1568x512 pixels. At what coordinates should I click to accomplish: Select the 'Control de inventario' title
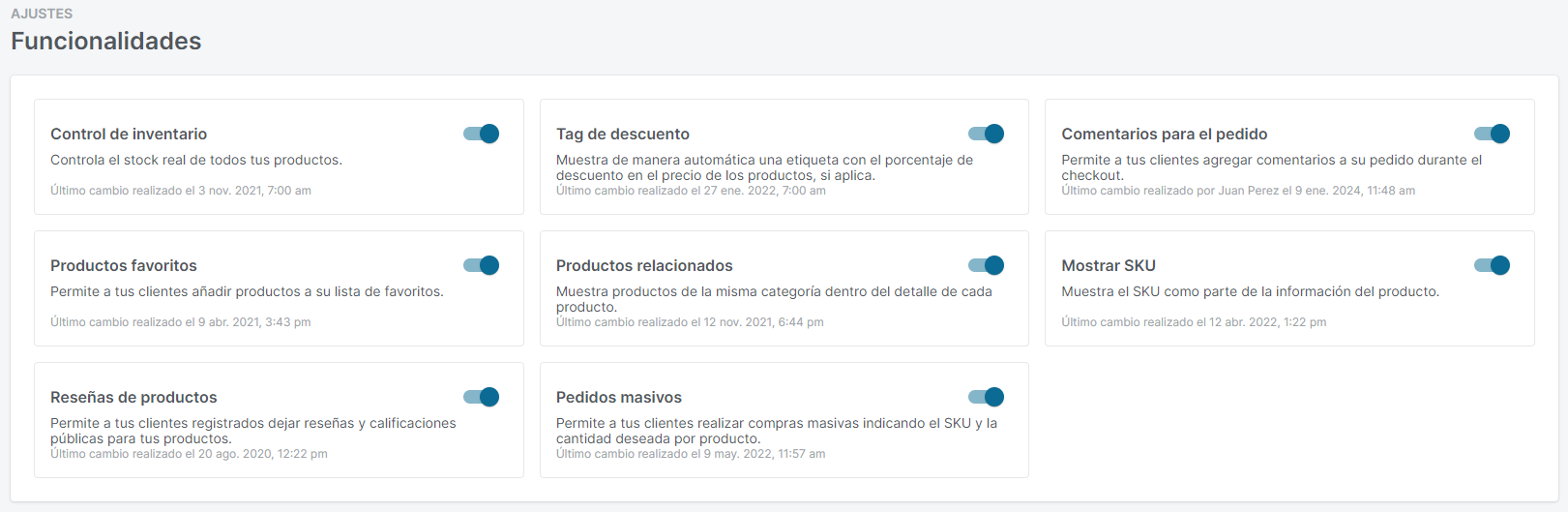pyautogui.click(x=129, y=134)
